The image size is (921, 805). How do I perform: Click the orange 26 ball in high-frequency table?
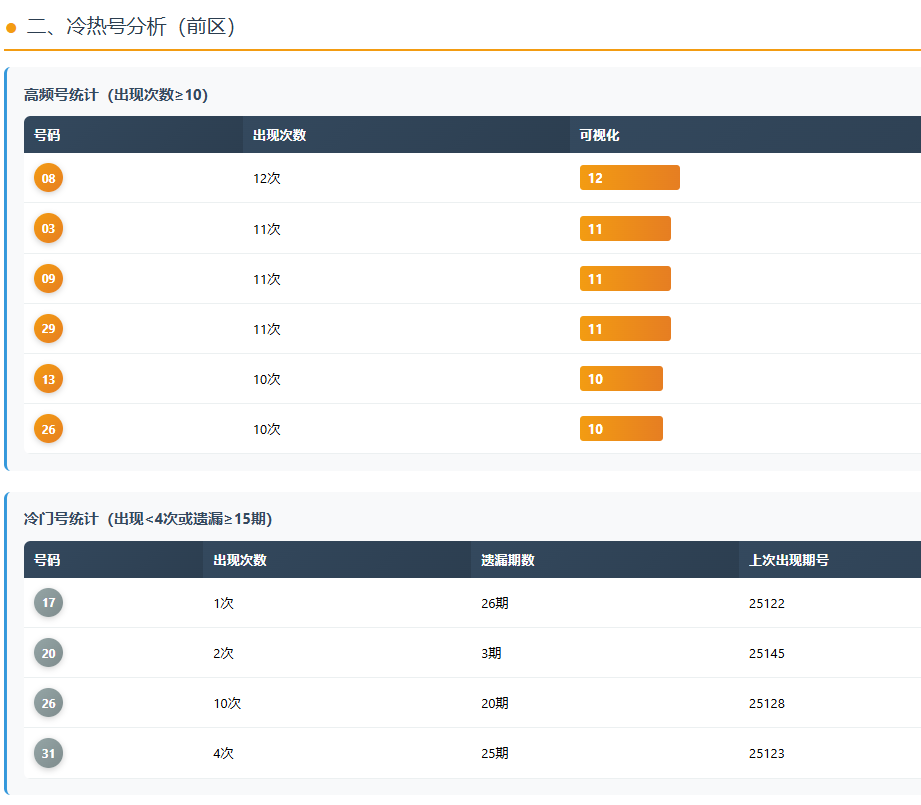point(48,428)
